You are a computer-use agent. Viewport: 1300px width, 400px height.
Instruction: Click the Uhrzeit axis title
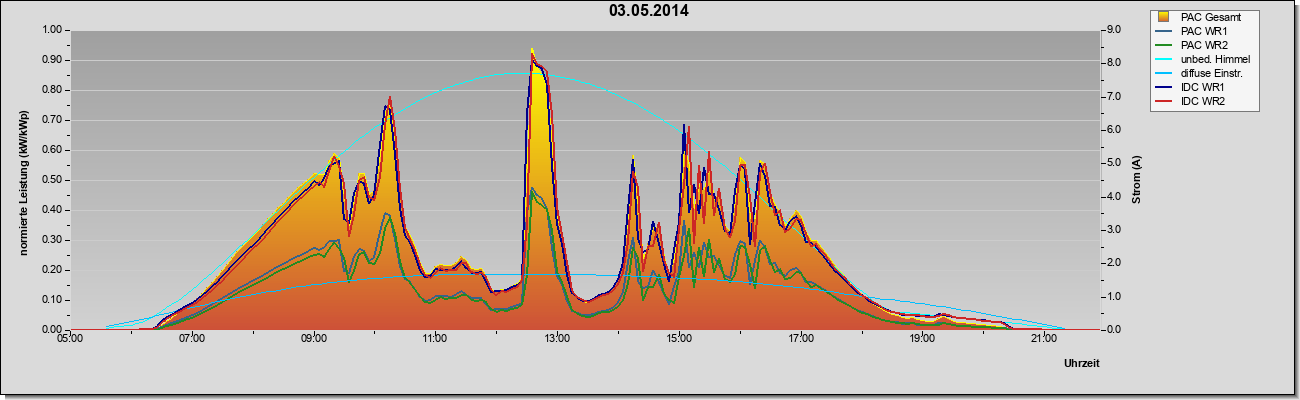click(x=1081, y=364)
